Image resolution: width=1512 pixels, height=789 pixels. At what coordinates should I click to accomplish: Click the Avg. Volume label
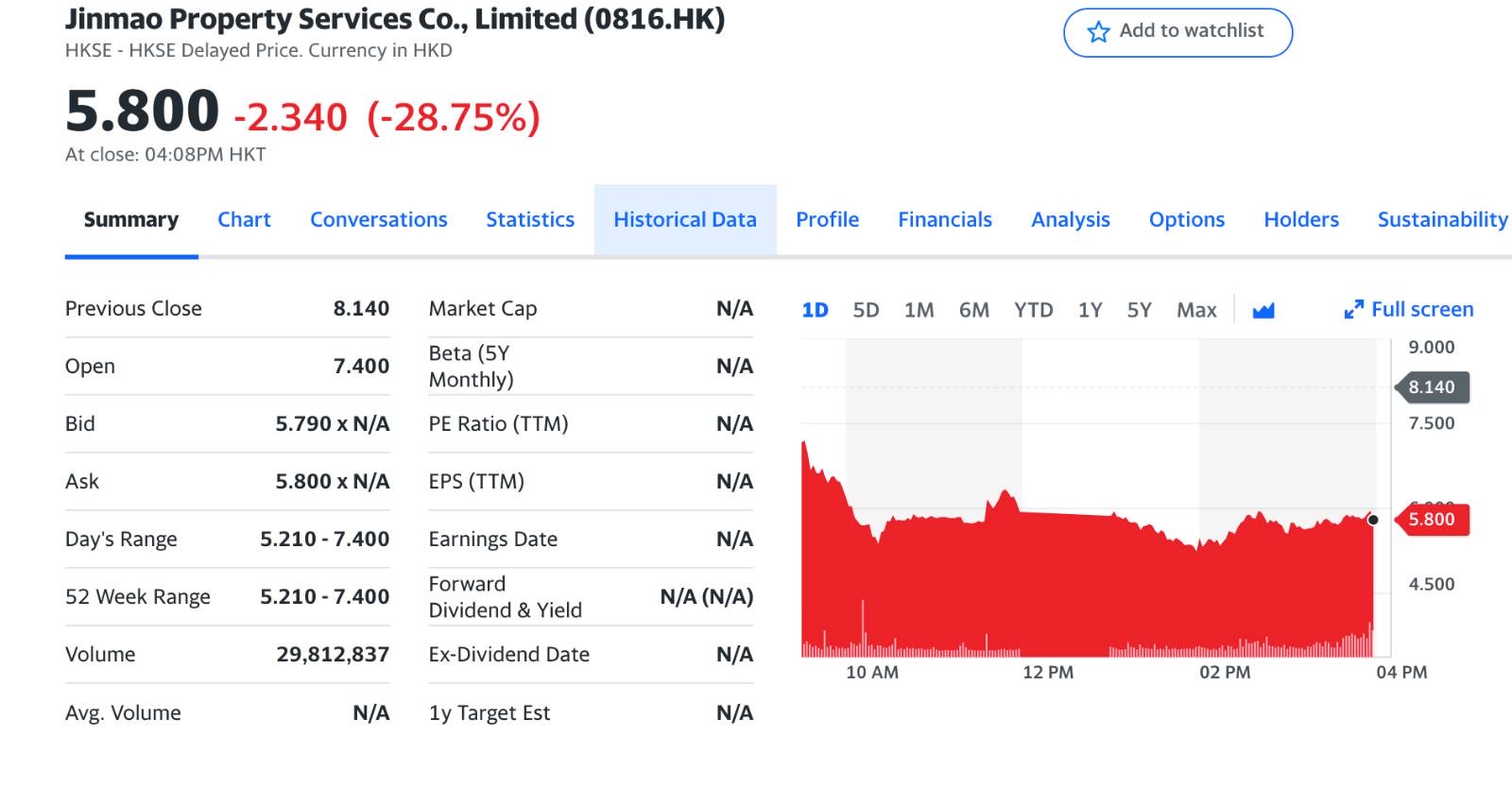(x=123, y=712)
